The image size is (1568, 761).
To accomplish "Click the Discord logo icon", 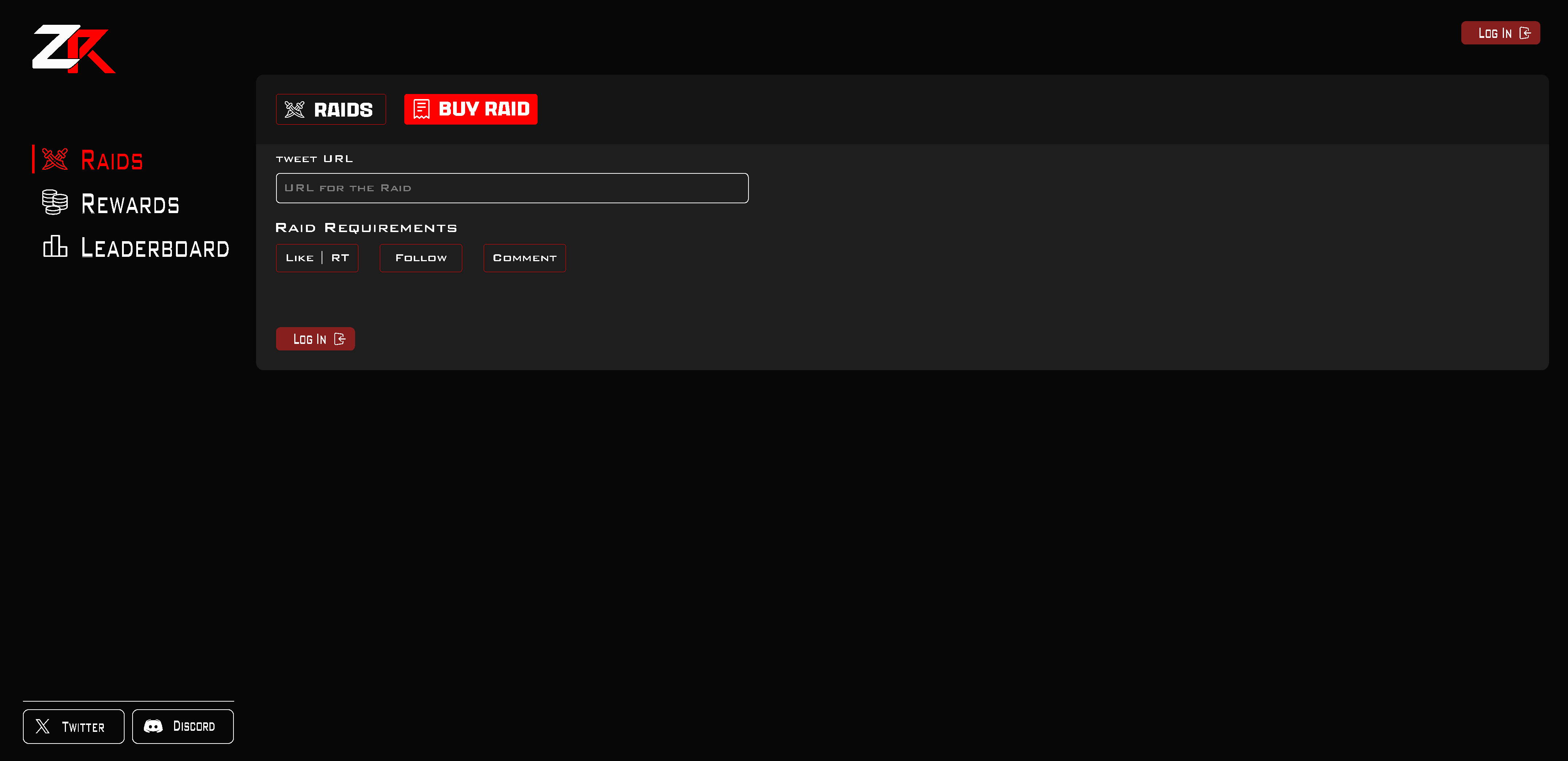I will (153, 726).
